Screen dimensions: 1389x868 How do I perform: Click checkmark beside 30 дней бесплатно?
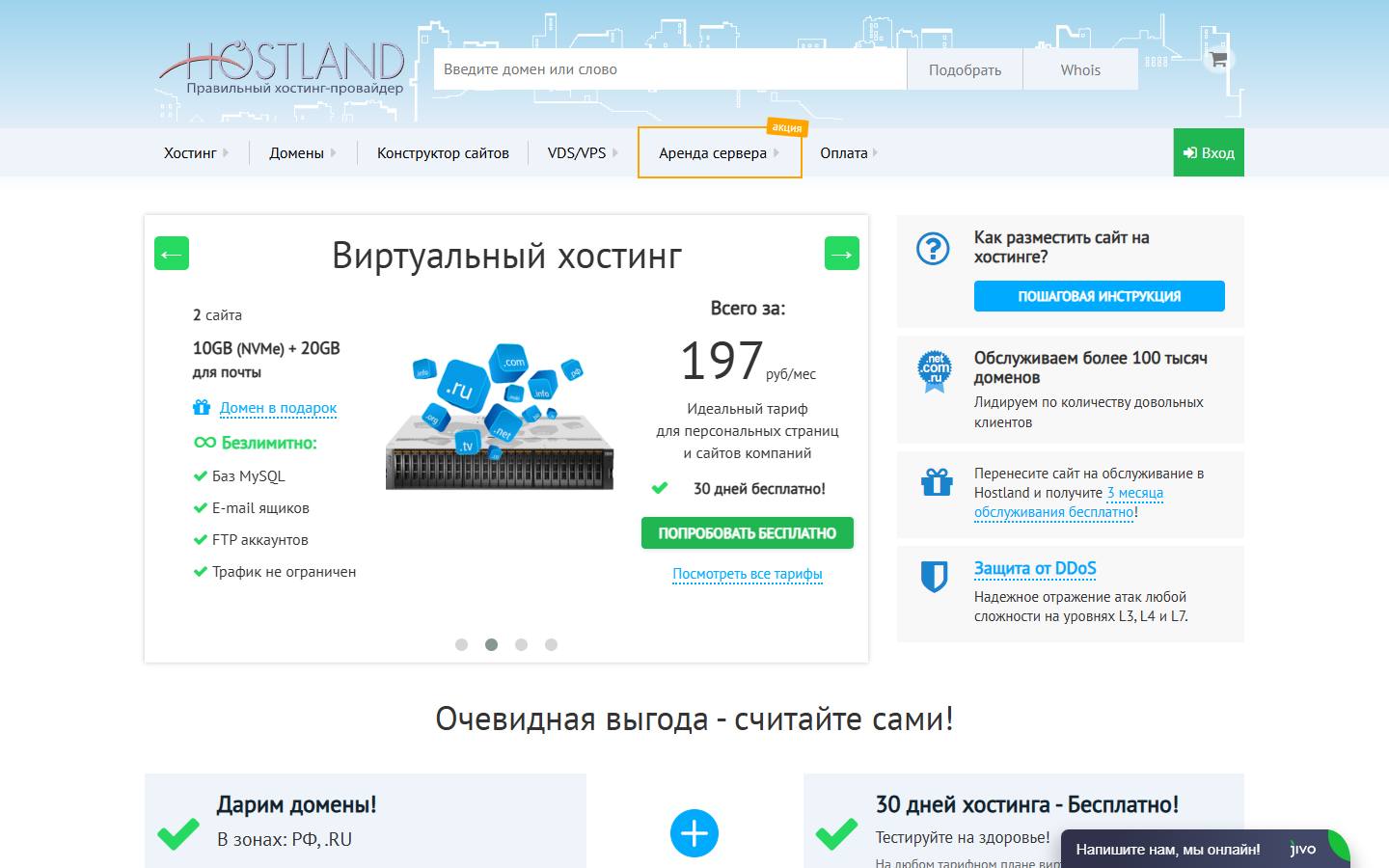coord(660,488)
